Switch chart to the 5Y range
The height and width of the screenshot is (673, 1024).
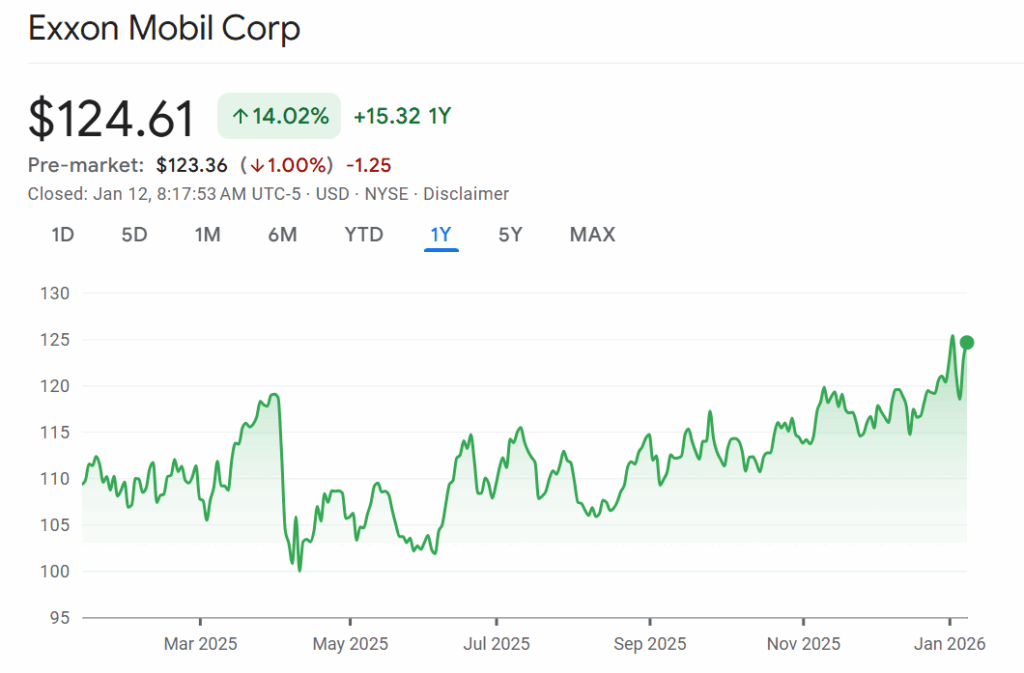coord(510,235)
